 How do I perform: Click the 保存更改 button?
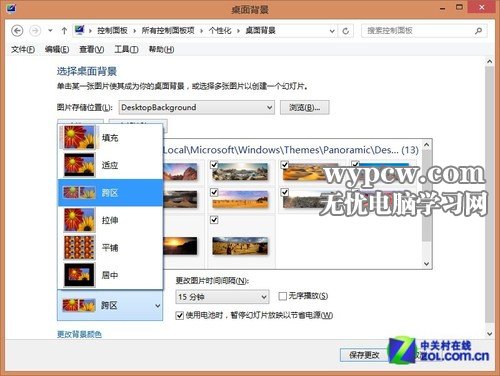coord(364,355)
